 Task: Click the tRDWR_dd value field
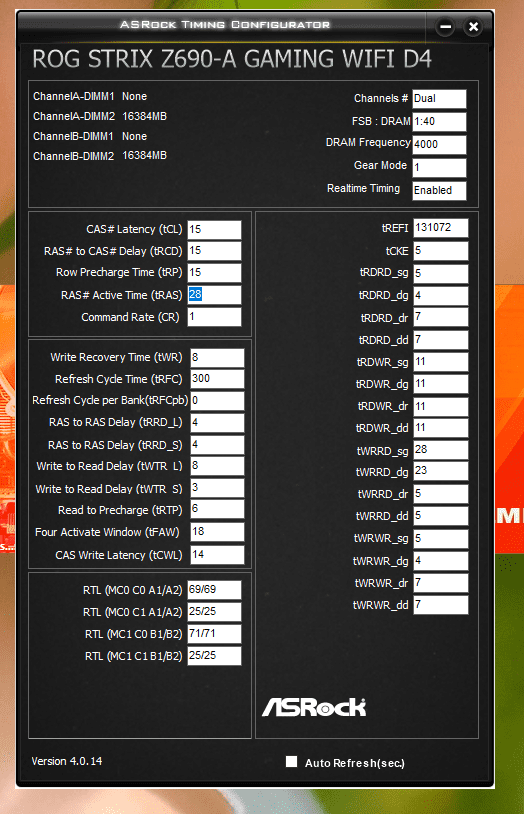coord(441,428)
